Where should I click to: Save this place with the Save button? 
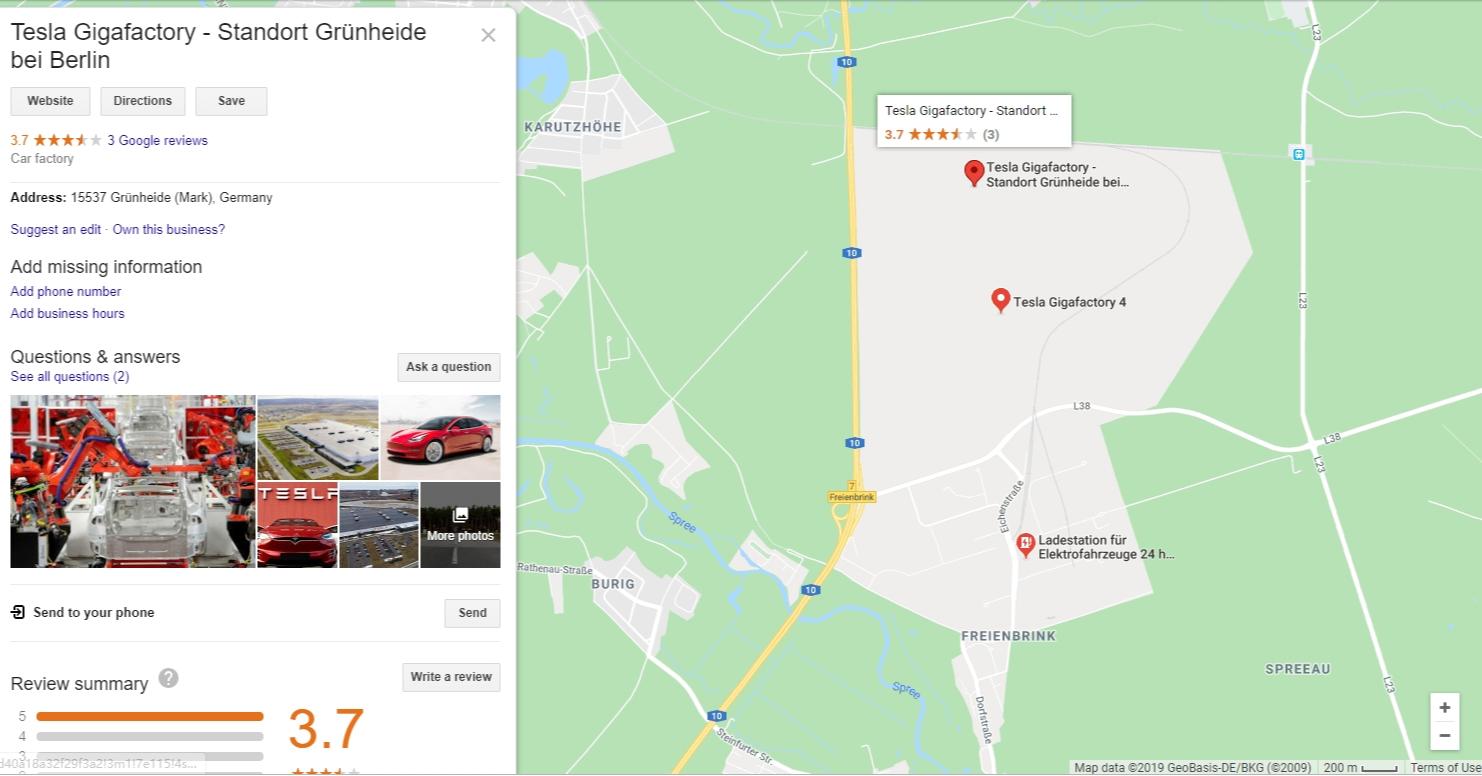(231, 101)
